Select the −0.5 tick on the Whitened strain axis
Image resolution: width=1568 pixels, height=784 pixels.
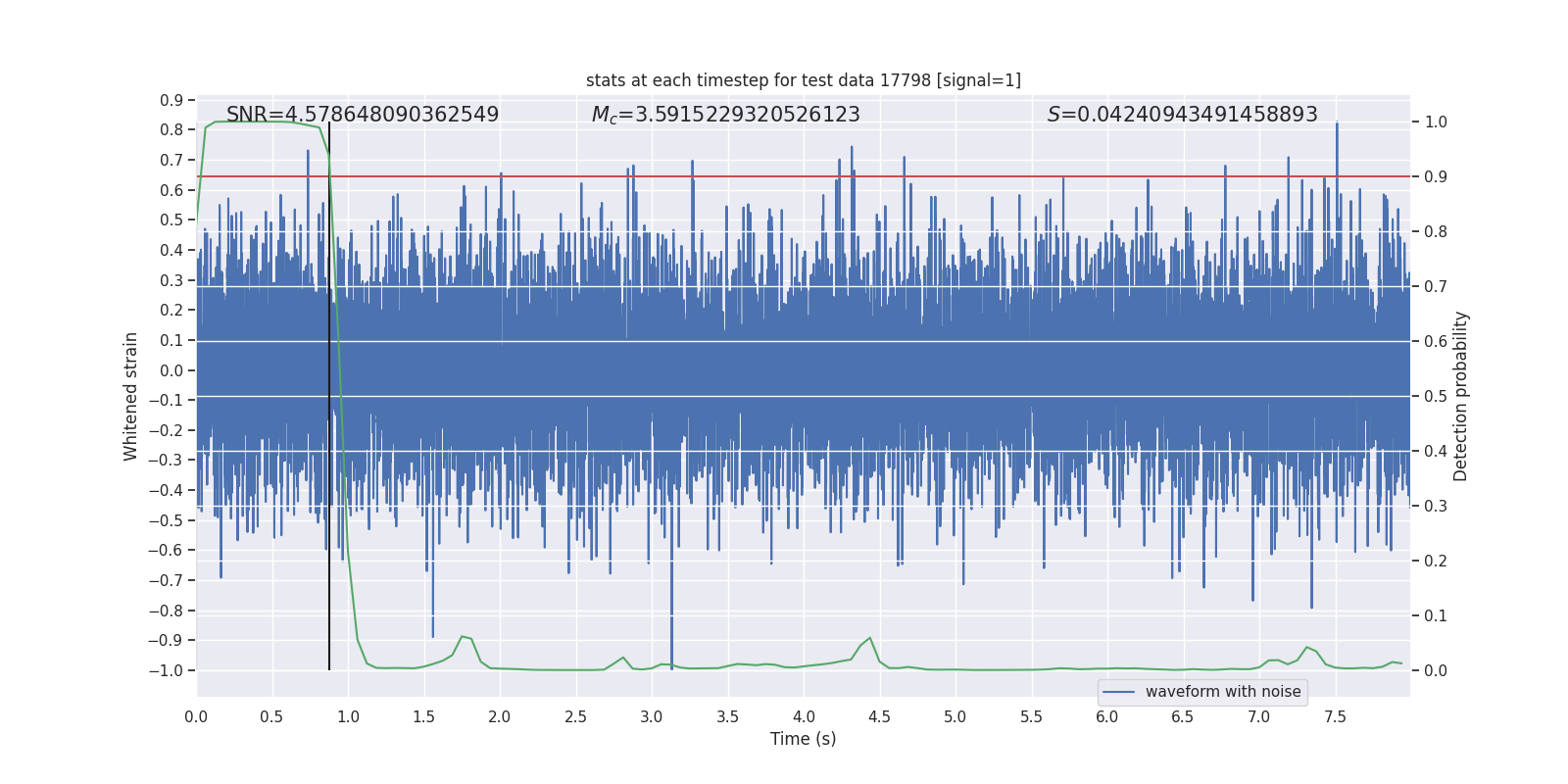[166, 520]
